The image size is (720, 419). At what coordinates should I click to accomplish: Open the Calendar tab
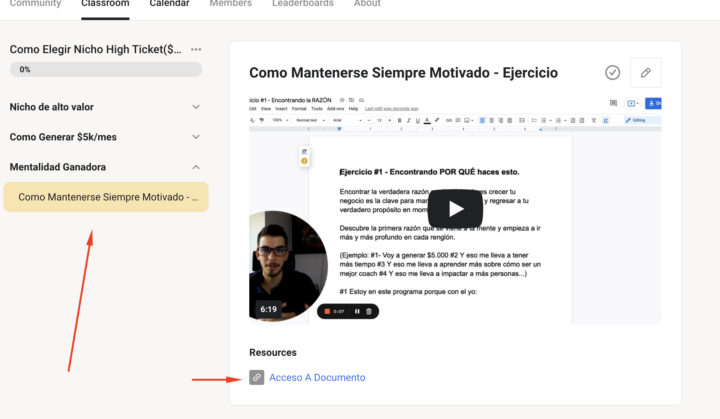(x=169, y=4)
